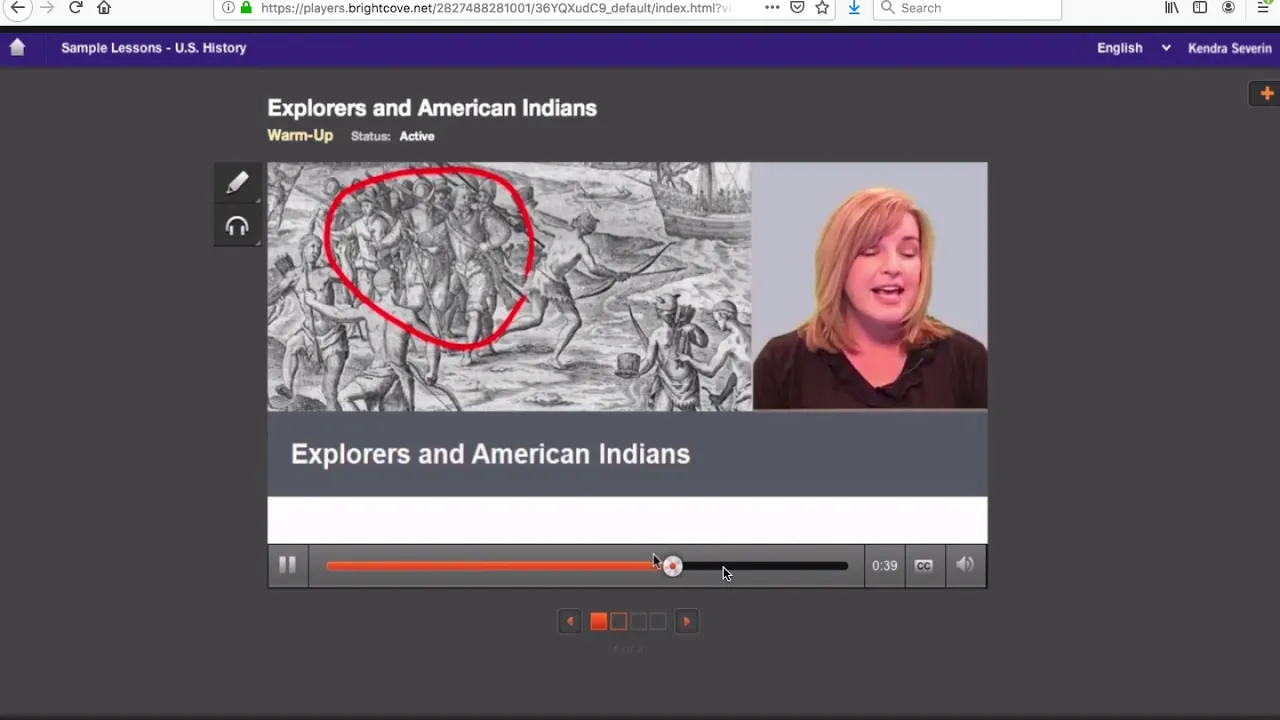Open the Firefox account icon
The height and width of the screenshot is (720, 1280).
[x=1228, y=8]
